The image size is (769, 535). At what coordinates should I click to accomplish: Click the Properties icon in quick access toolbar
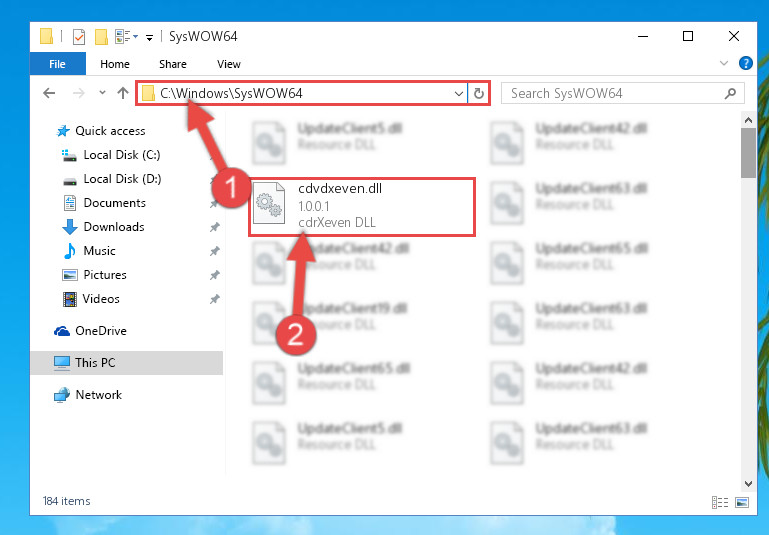click(78, 37)
